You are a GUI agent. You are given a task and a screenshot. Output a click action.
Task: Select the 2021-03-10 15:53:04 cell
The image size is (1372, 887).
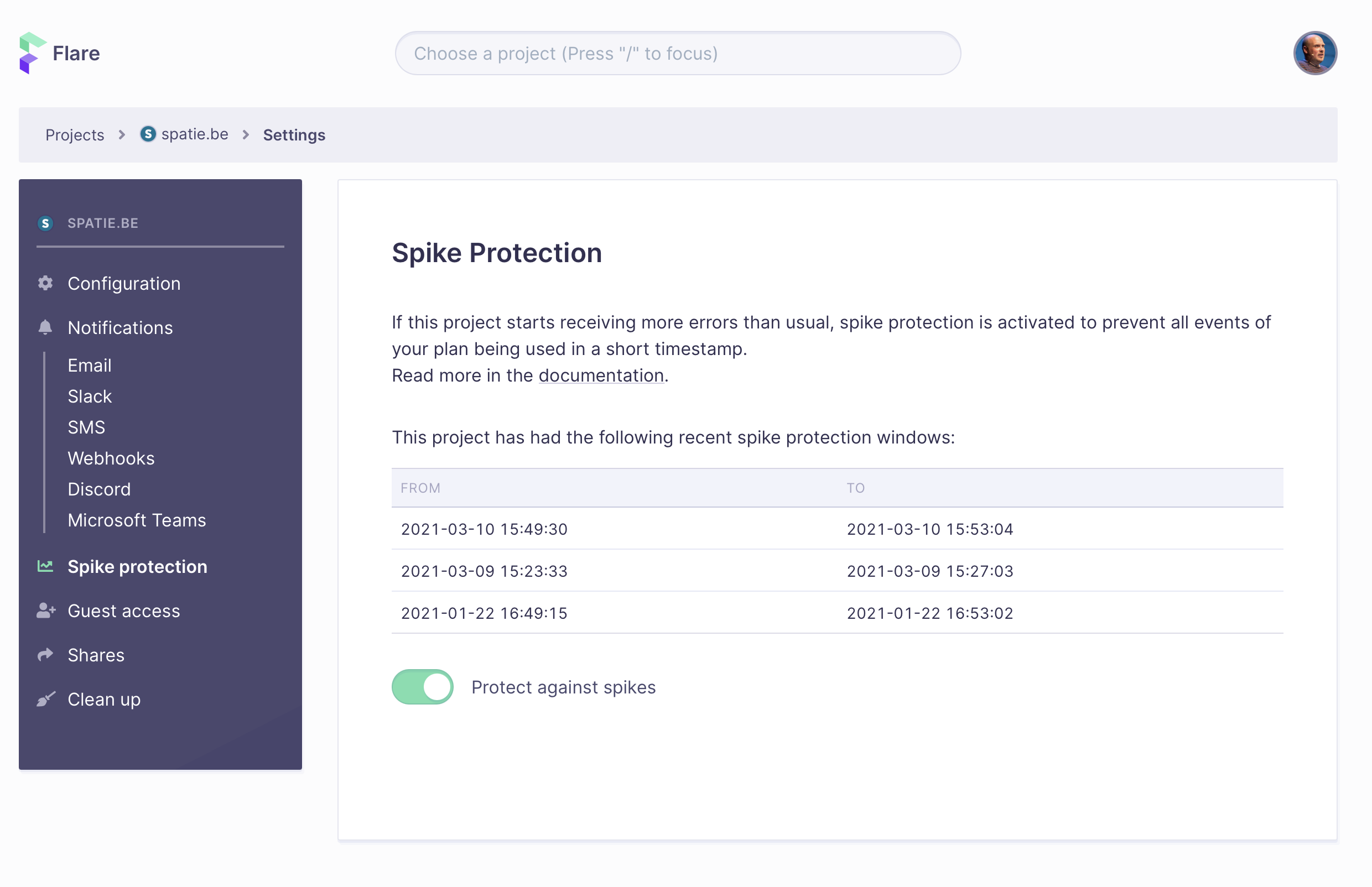[x=930, y=529]
